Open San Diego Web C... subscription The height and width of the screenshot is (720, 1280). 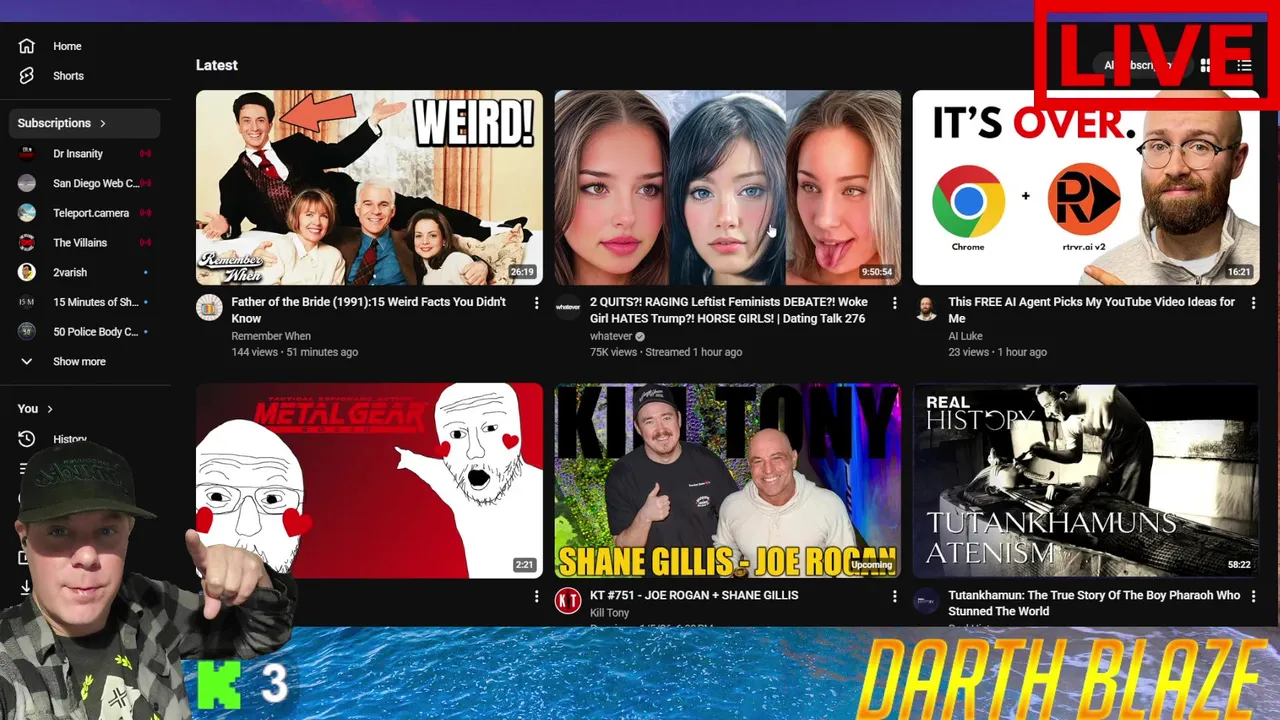coord(84,183)
